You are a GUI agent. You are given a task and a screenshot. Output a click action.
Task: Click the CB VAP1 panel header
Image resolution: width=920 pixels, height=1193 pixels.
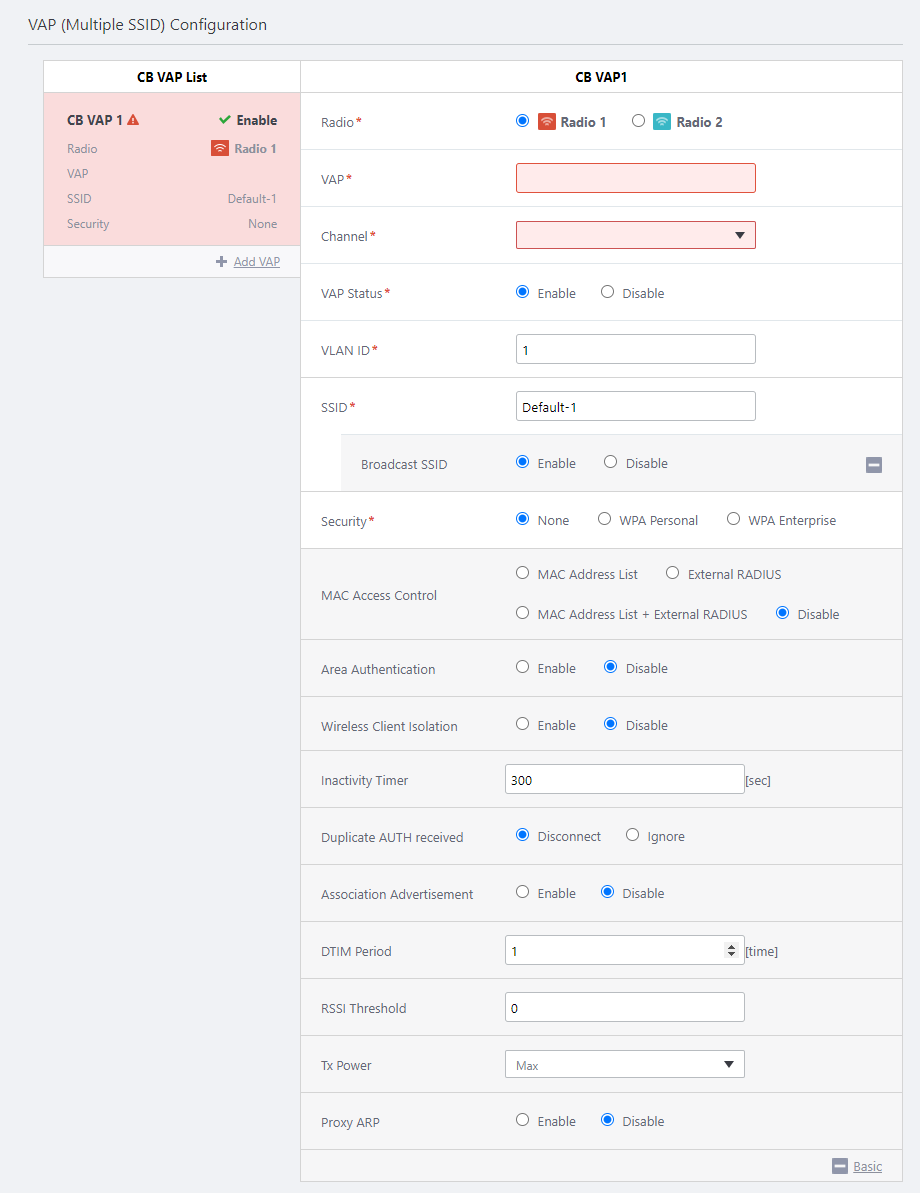[601, 77]
